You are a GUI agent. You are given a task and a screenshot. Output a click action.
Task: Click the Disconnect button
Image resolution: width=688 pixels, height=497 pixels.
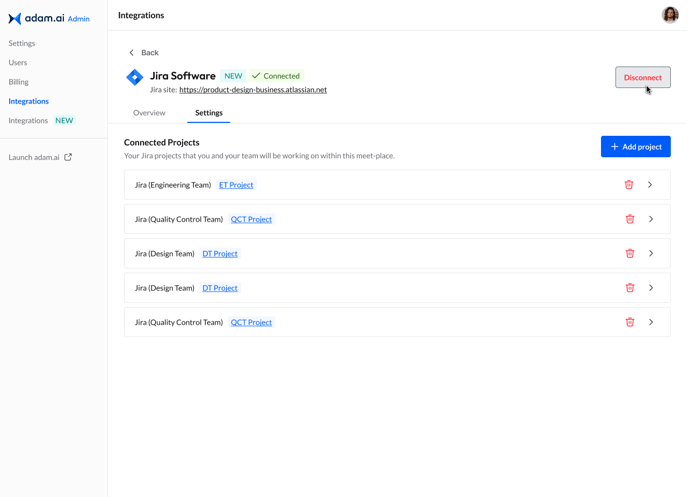(x=643, y=77)
